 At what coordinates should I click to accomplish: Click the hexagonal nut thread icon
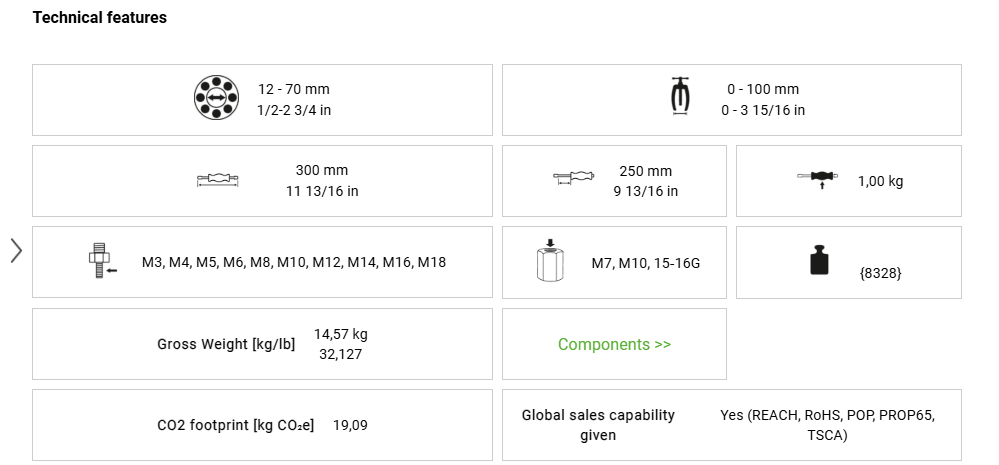coord(551,262)
